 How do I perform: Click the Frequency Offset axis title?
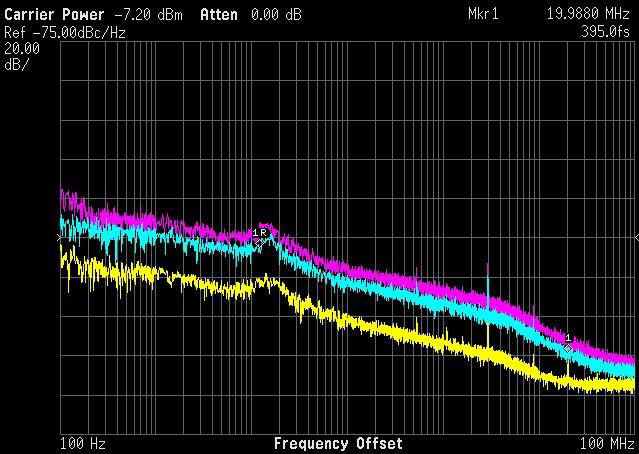pos(338,443)
